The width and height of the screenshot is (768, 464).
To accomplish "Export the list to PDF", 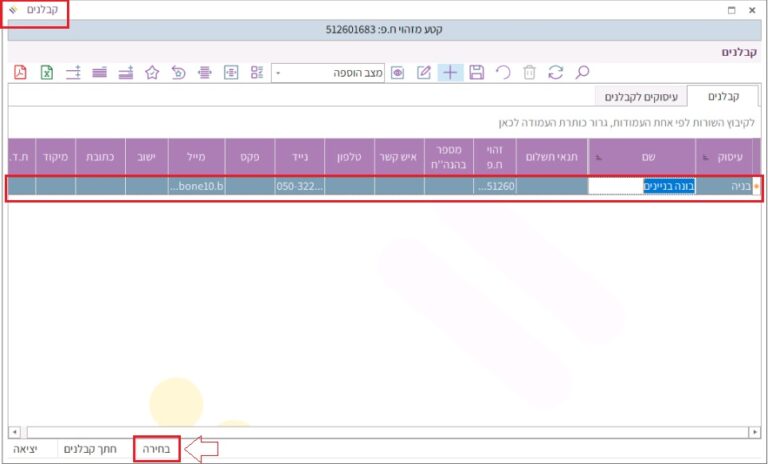I will tap(20, 72).
